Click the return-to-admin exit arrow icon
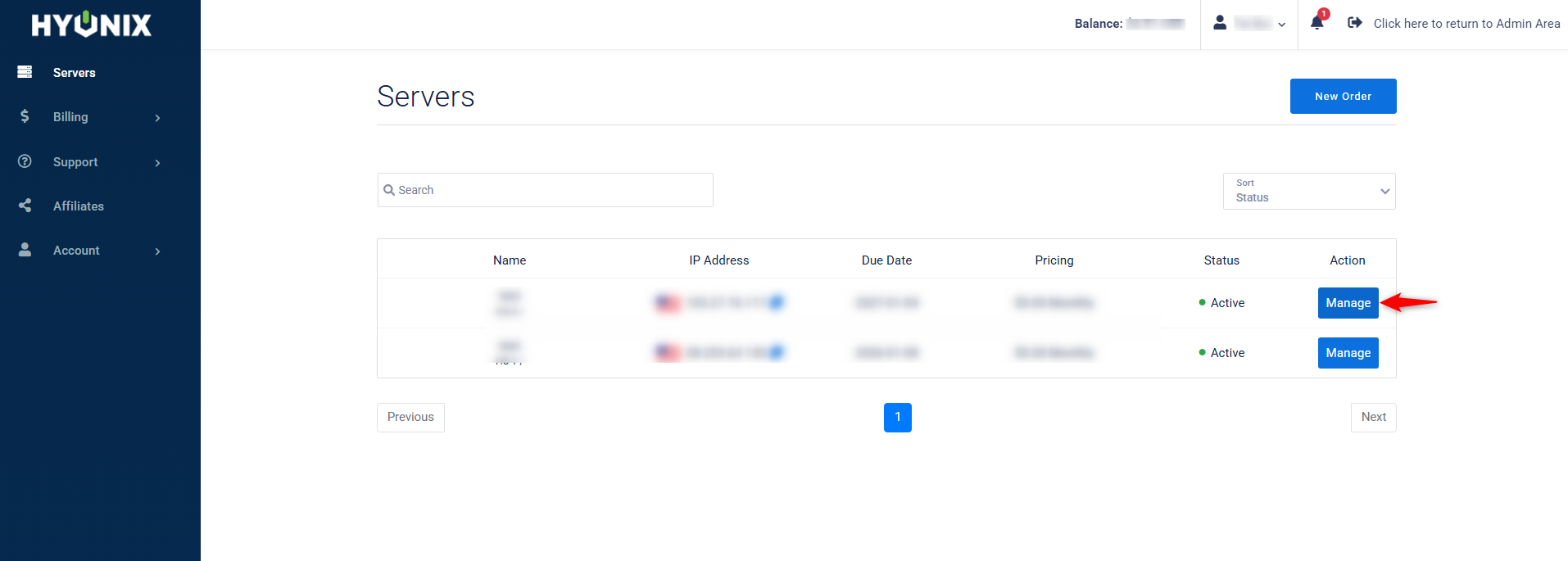Viewport: 1568px width, 561px height. [x=1355, y=23]
